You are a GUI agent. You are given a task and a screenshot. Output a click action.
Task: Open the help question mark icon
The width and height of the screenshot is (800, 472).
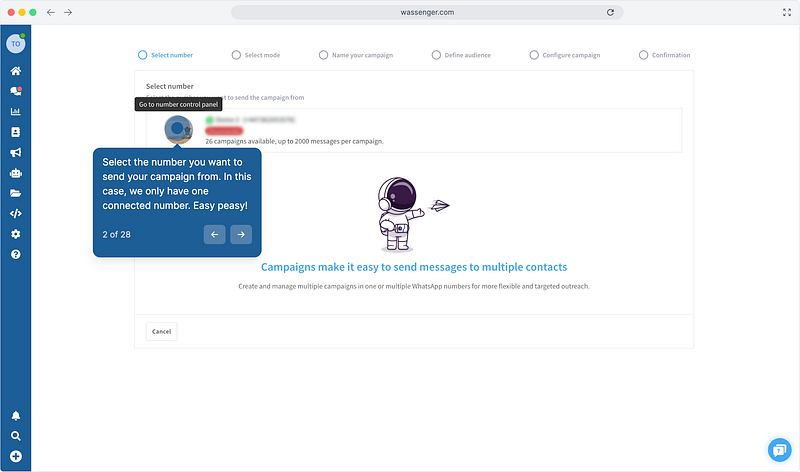pos(15,254)
